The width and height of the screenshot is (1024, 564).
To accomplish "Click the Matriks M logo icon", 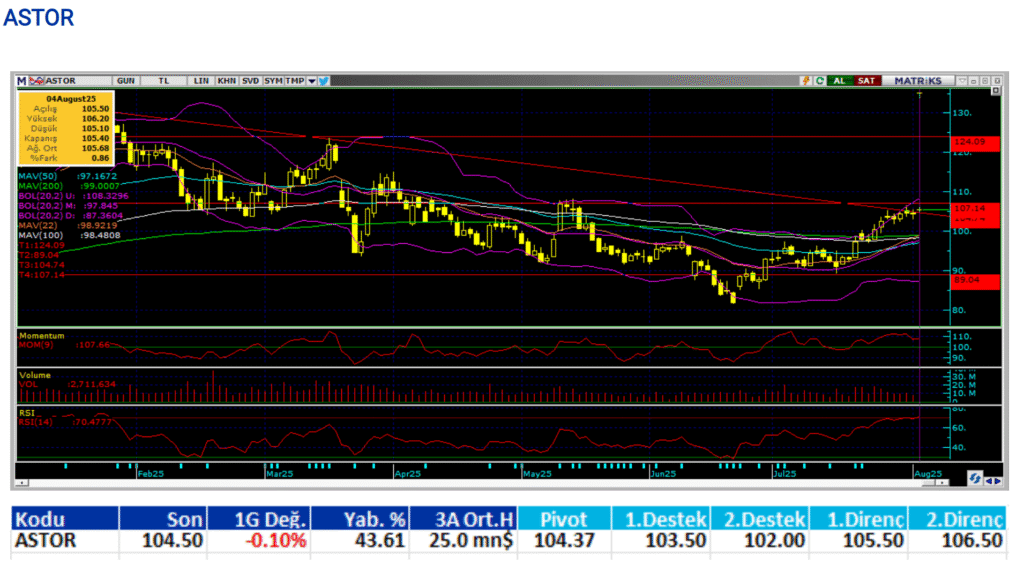I will click(x=22, y=81).
